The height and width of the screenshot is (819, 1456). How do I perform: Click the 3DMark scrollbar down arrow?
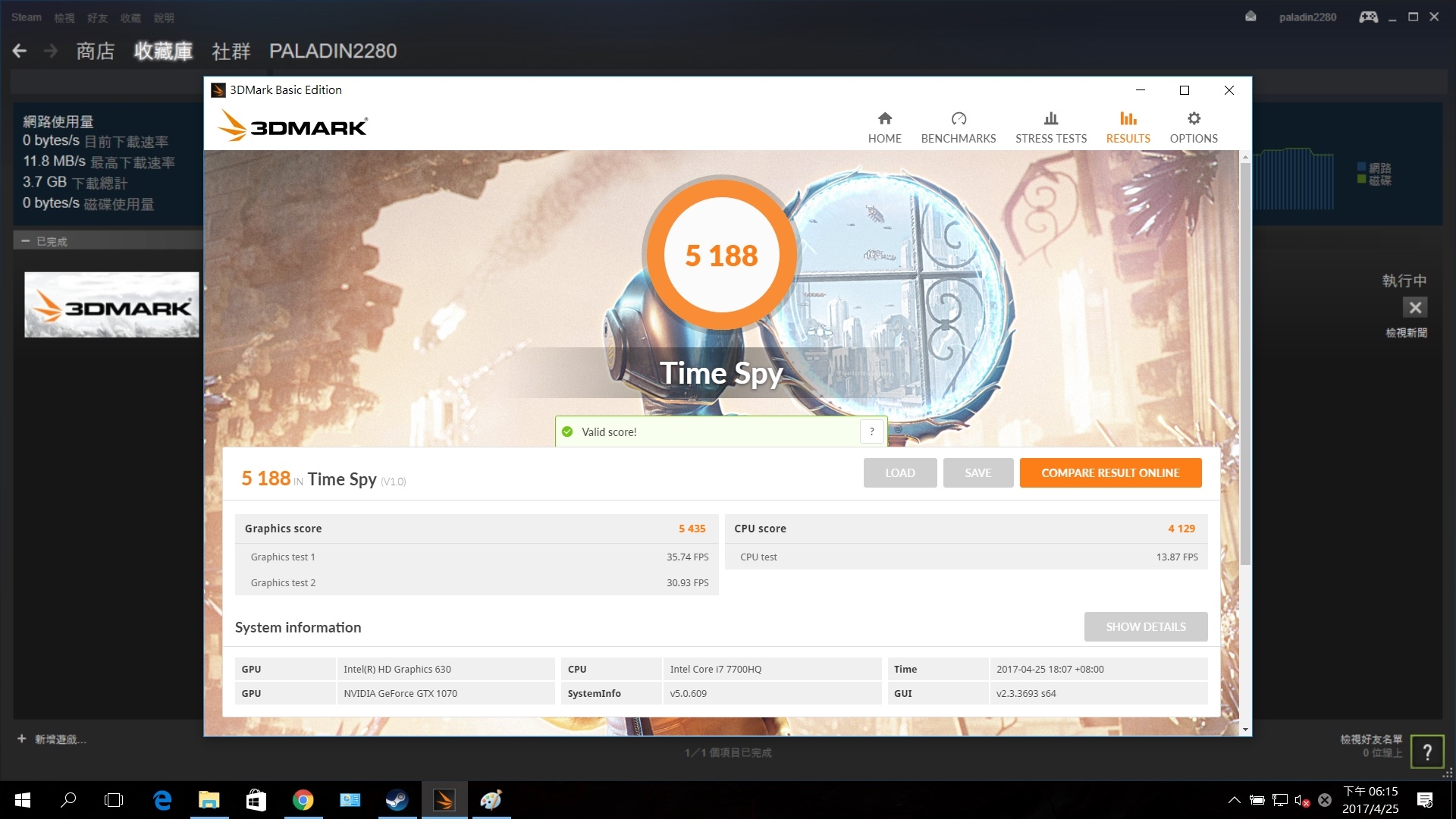coord(1245,729)
